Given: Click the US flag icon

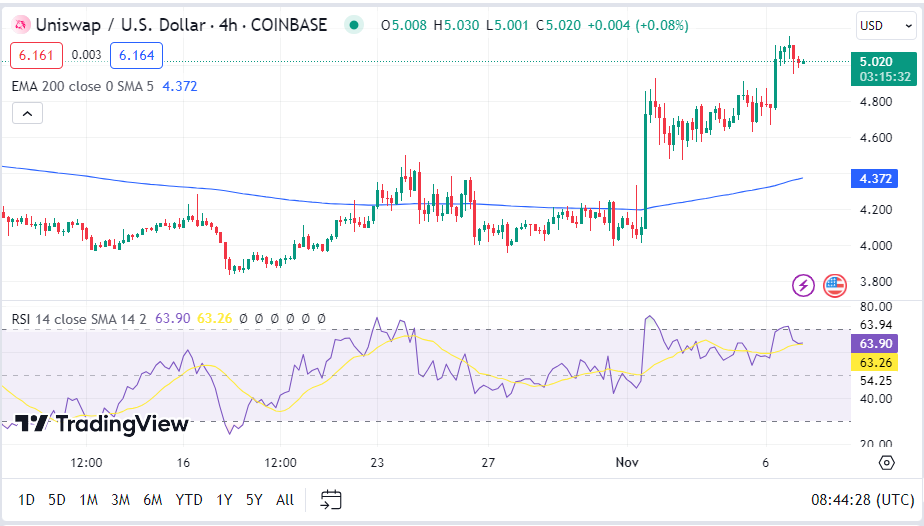Looking at the screenshot, I should (x=835, y=286).
